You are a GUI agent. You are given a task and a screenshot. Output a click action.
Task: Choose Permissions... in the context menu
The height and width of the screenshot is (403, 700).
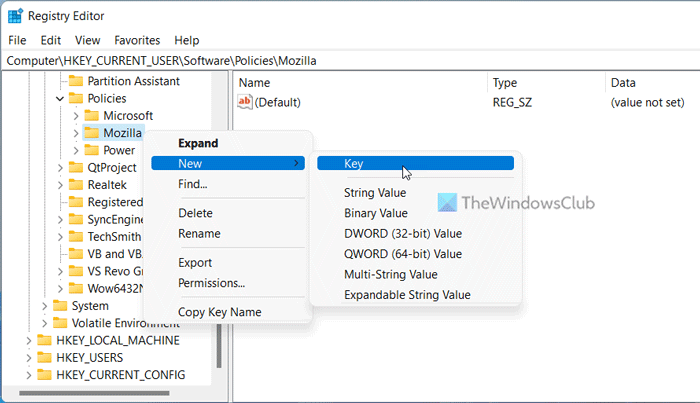click(x=228, y=283)
